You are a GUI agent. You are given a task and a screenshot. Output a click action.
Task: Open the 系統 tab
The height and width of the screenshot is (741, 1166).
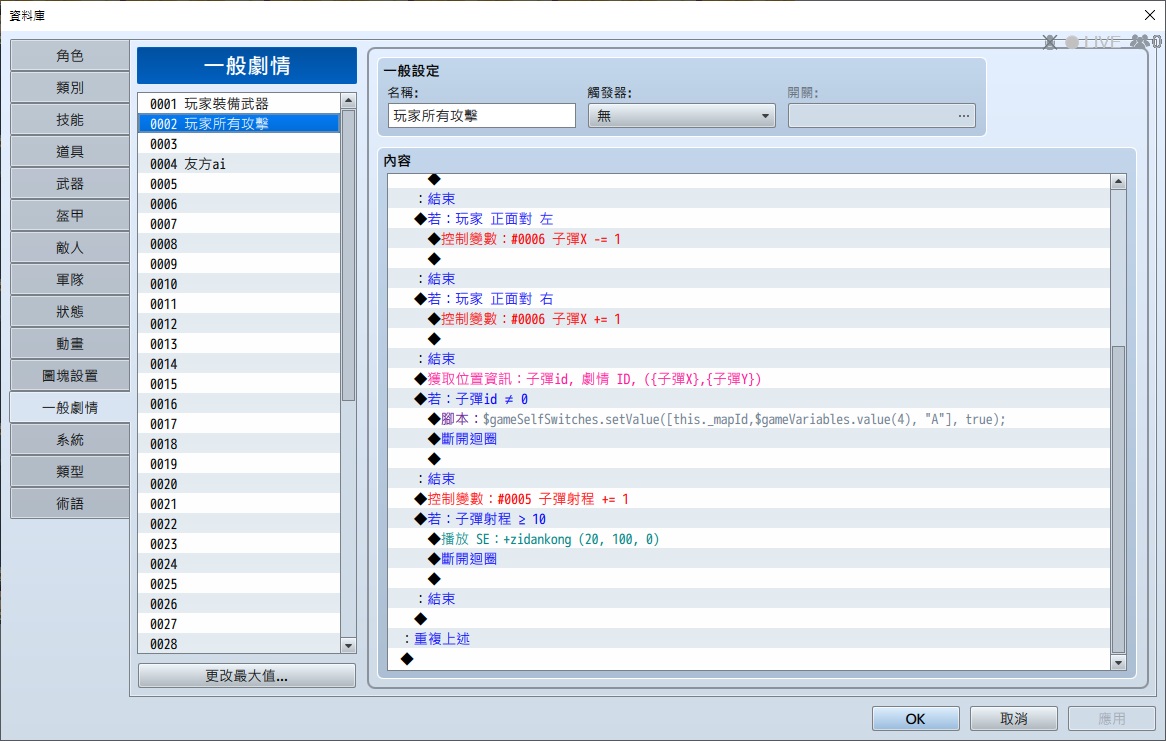(70, 440)
